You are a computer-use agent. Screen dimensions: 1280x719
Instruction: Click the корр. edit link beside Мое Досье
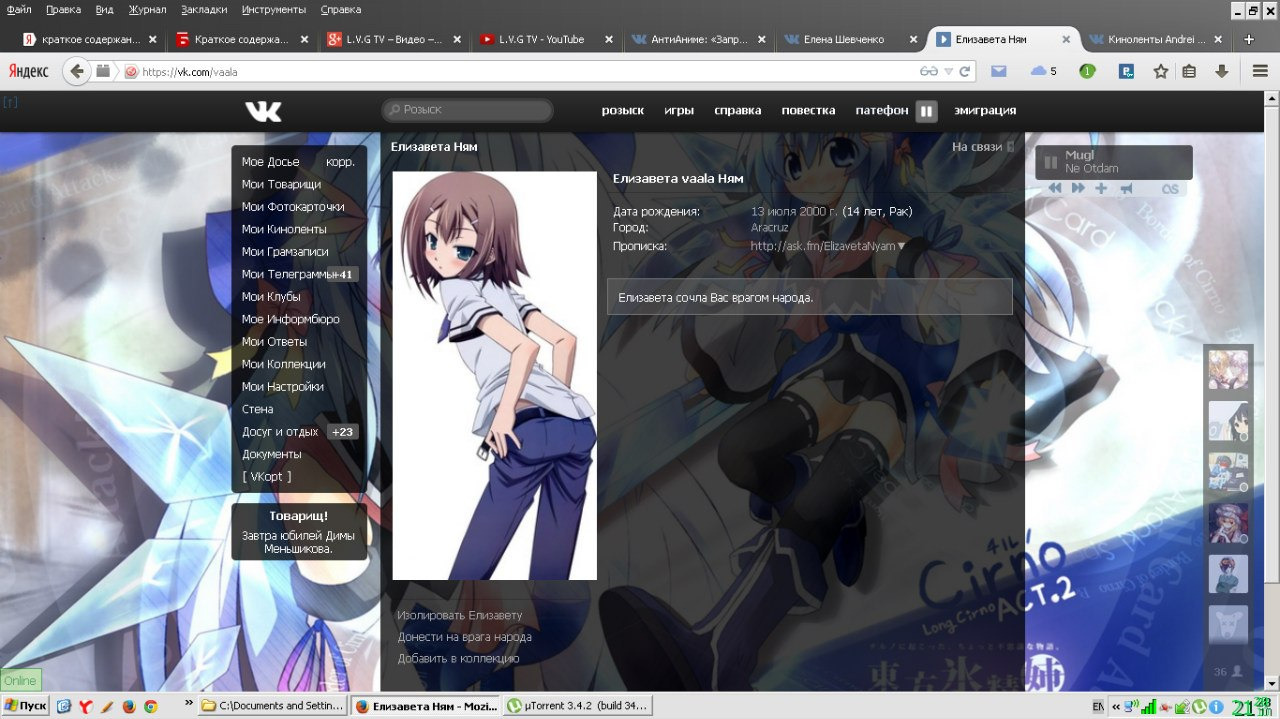(340, 161)
